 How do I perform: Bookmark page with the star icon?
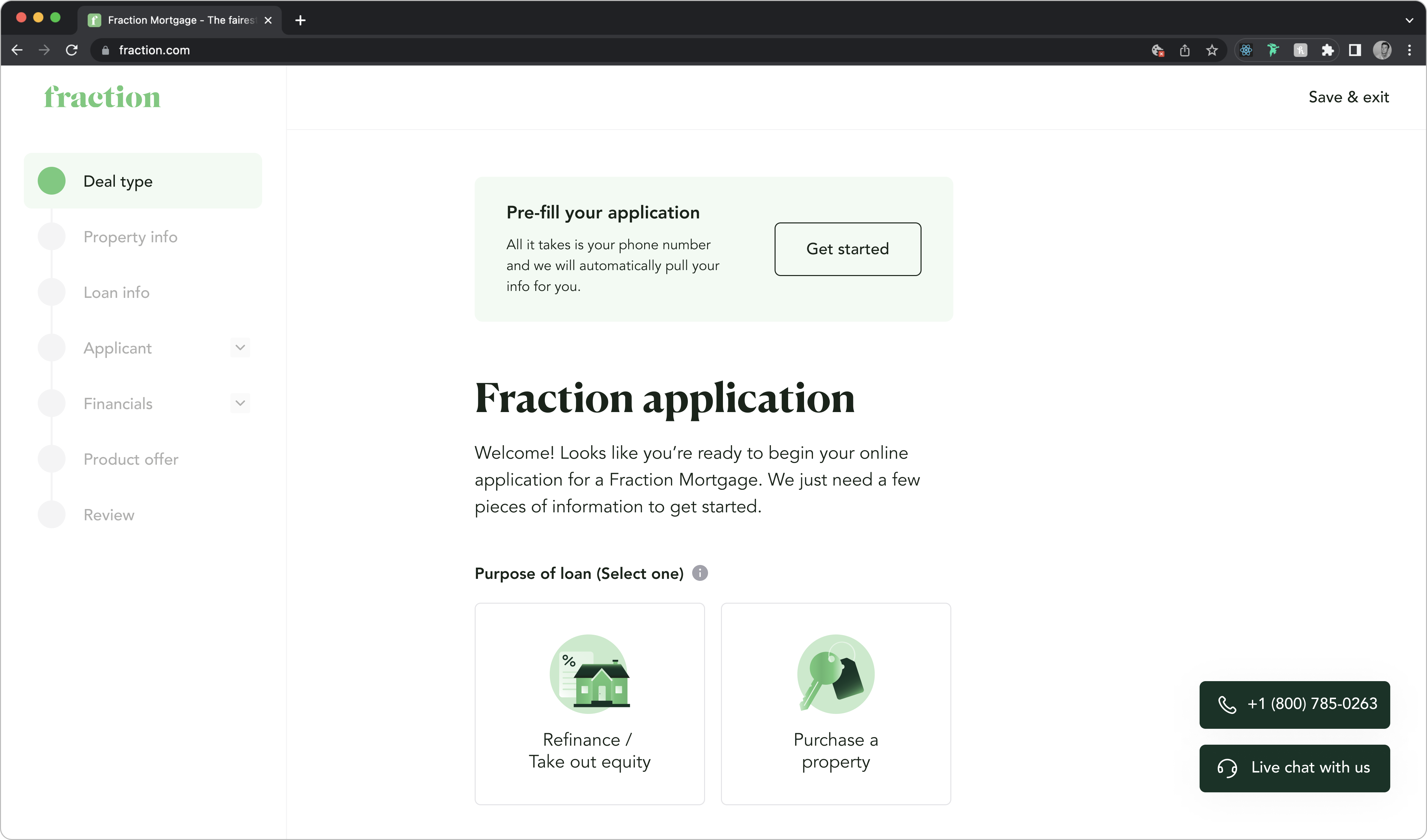1212,50
